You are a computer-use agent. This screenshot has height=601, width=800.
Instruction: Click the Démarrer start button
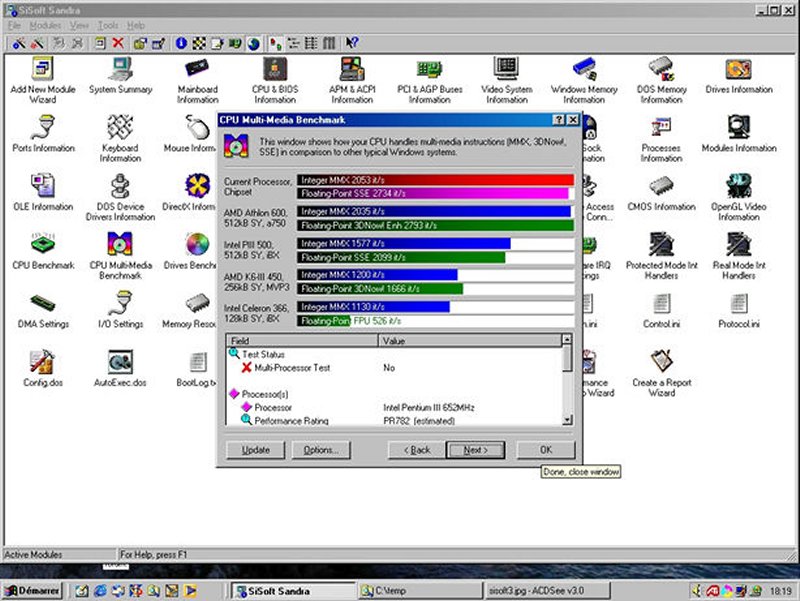(33, 591)
